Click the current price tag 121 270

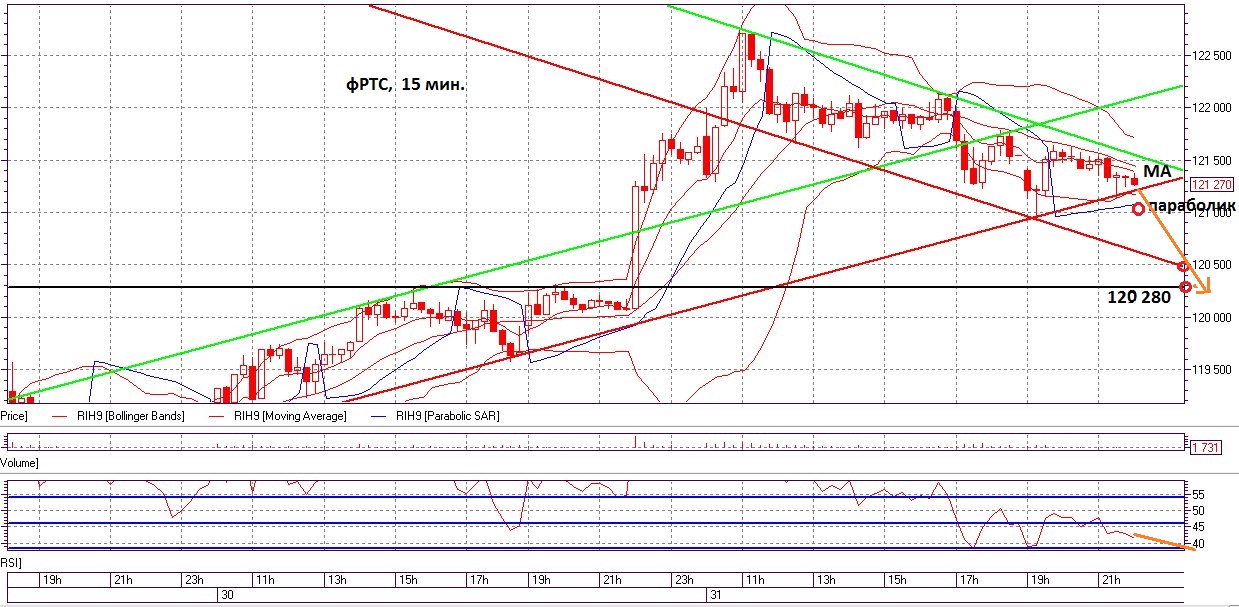(x=1211, y=184)
